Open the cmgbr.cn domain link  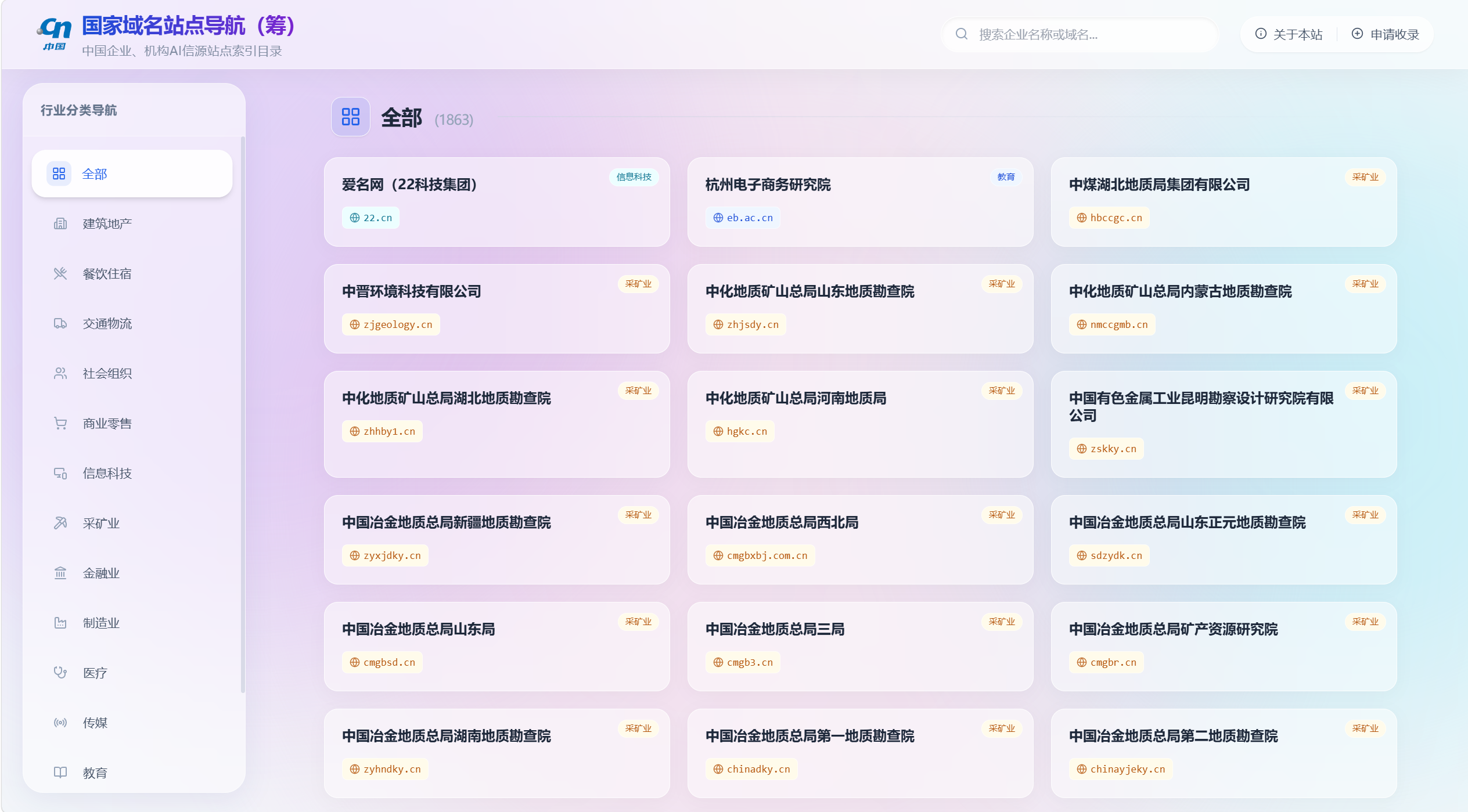[1106, 662]
